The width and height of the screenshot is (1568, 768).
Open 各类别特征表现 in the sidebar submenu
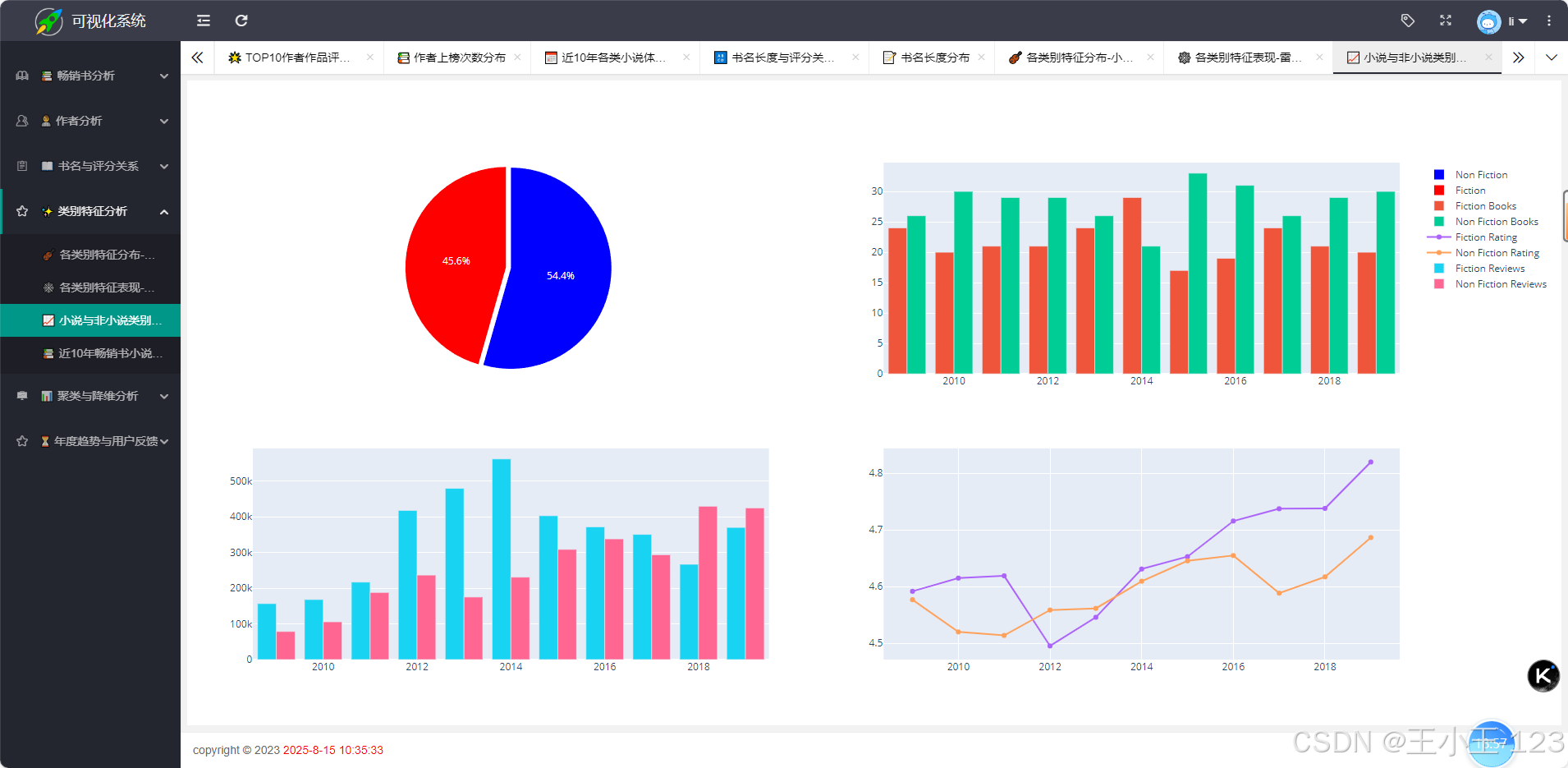tap(90, 287)
